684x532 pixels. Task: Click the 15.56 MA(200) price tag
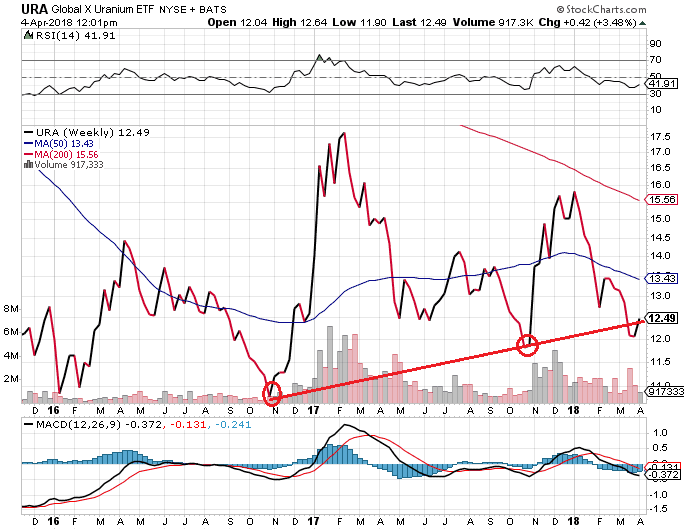(x=659, y=200)
